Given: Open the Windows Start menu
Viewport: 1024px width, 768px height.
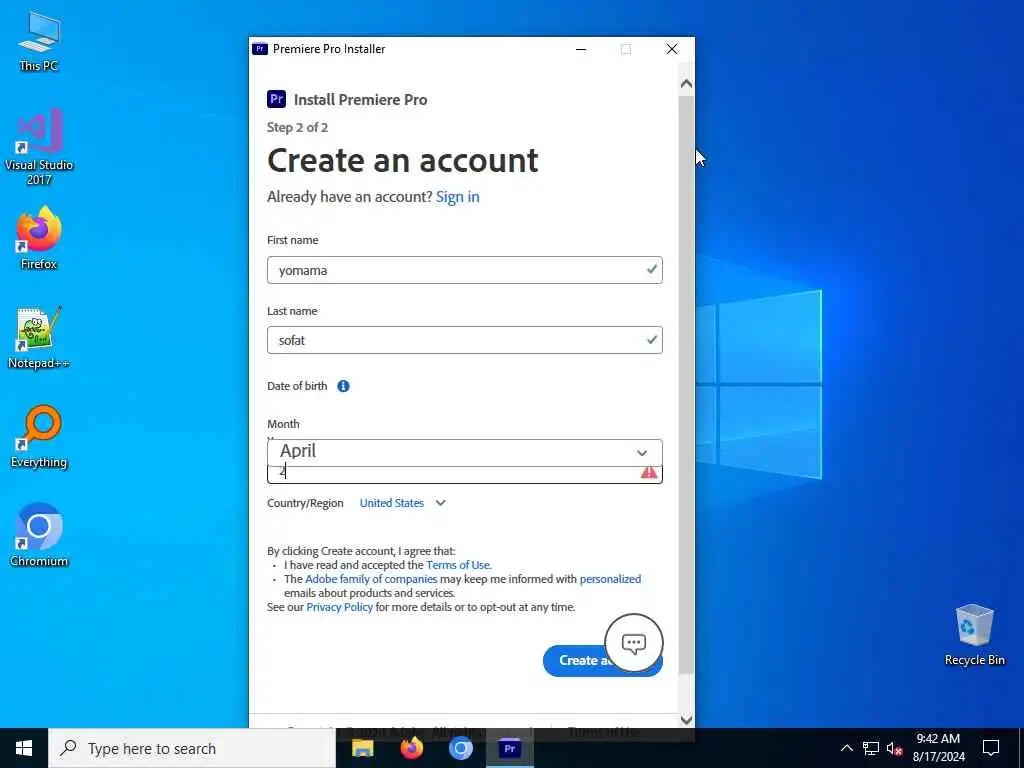Looking at the screenshot, I should (24, 748).
